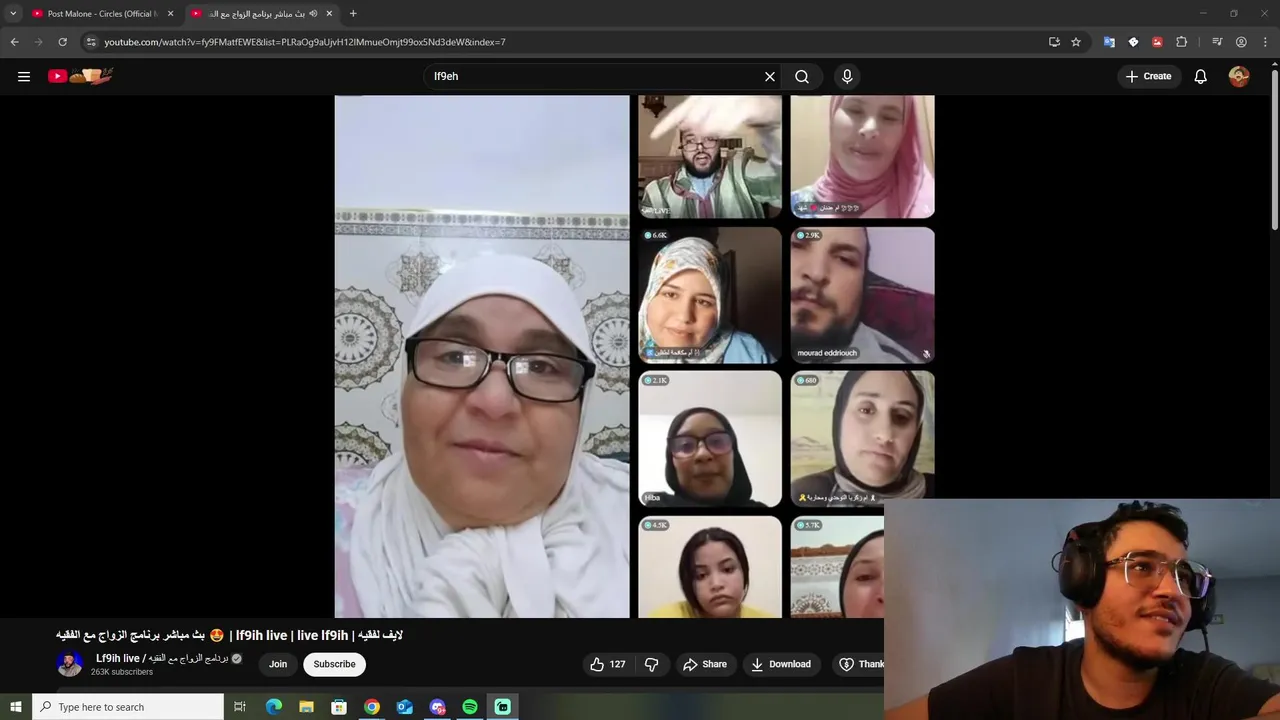Click the Windows taskbar search box
The height and width of the screenshot is (720, 1280).
click(128, 707)
